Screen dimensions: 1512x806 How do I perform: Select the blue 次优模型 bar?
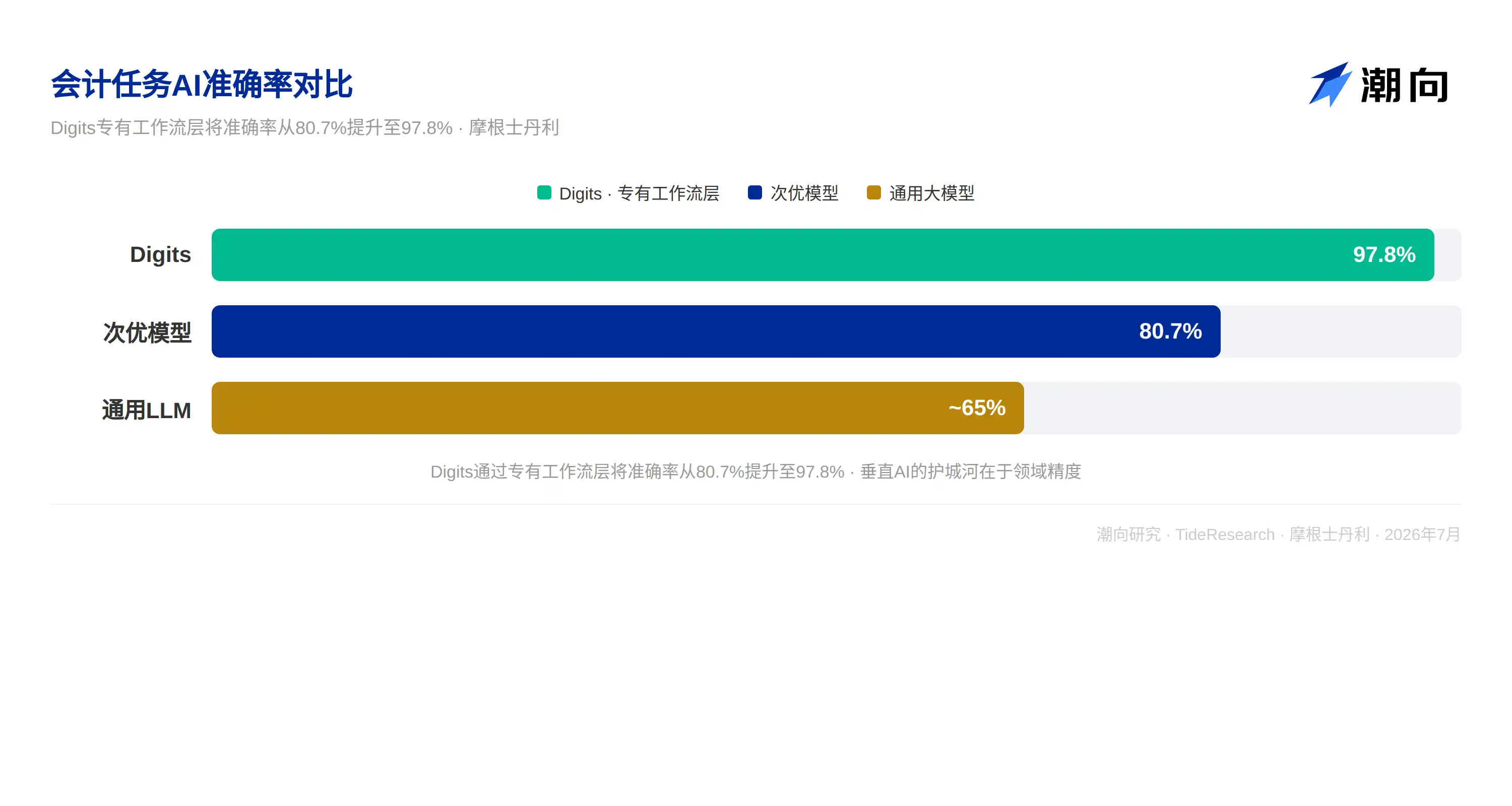point(716,331)
